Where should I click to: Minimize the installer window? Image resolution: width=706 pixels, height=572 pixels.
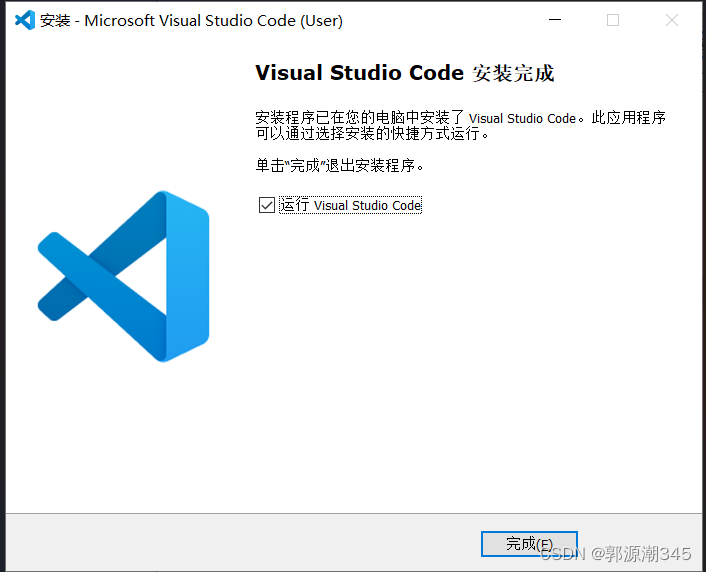click(555, 20)
